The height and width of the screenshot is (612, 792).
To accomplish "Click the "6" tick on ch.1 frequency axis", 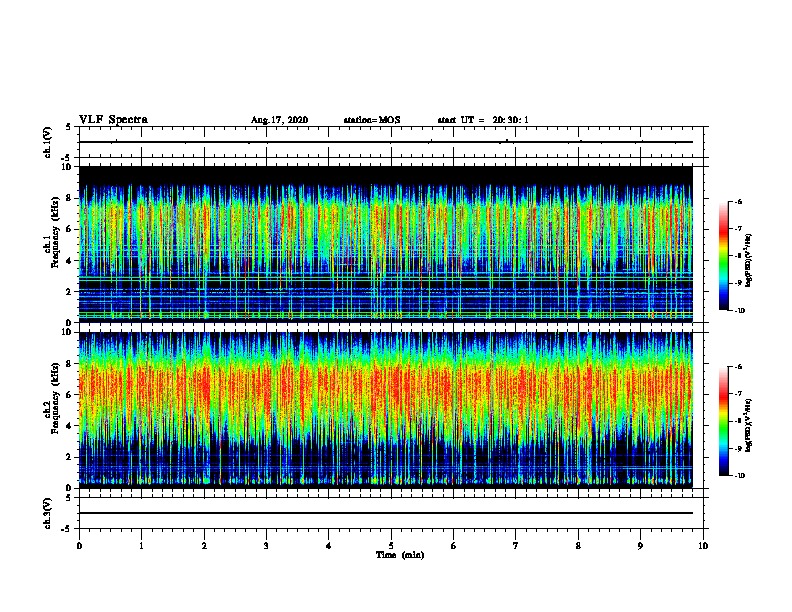I will coord(70,230).
